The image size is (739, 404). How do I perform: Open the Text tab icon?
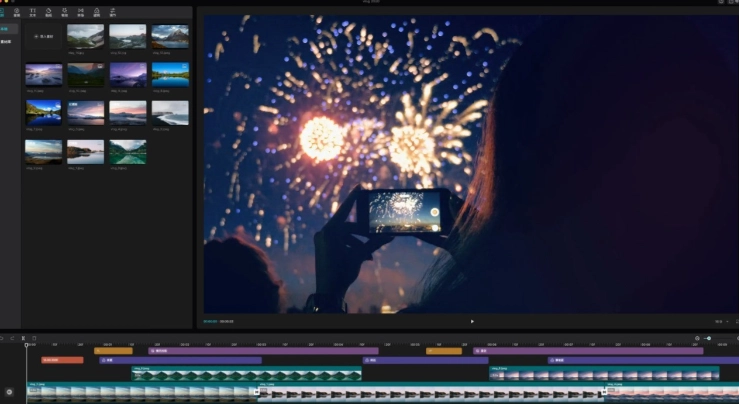pos(33,13)
